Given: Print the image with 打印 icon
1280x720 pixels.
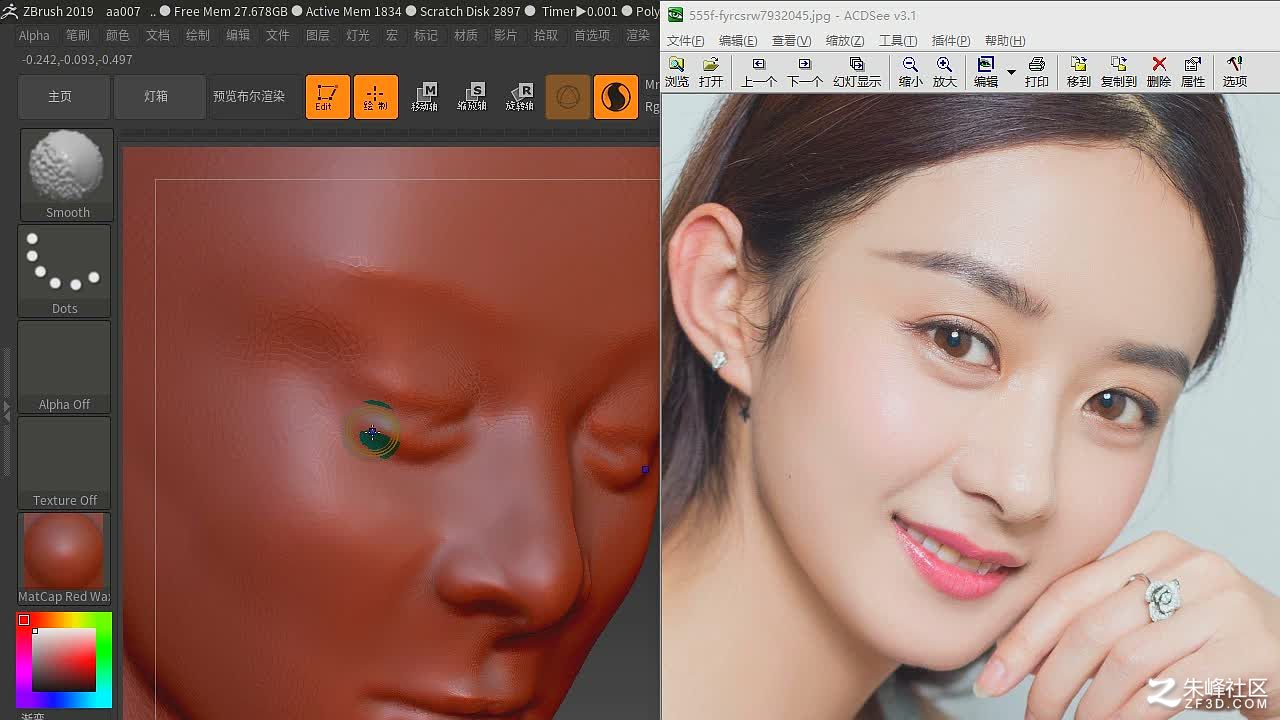Looking at the screenshot, I should 1037,73.
